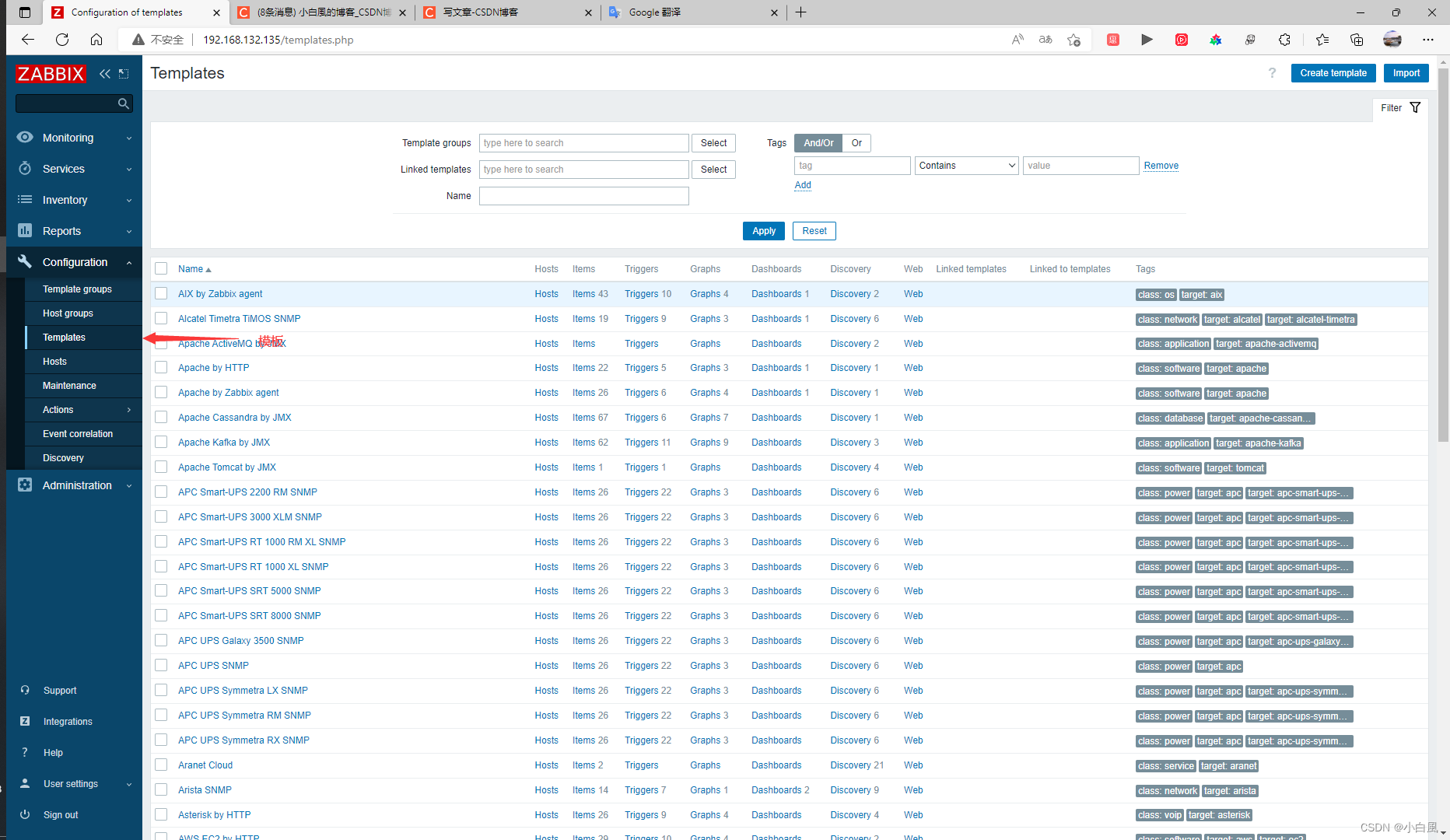
Task: Click the Reports chart icon
Action: point(25,230)
